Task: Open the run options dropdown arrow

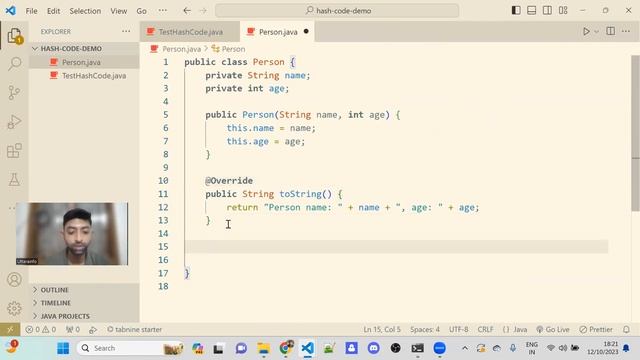Action: [x=596, y=31]
